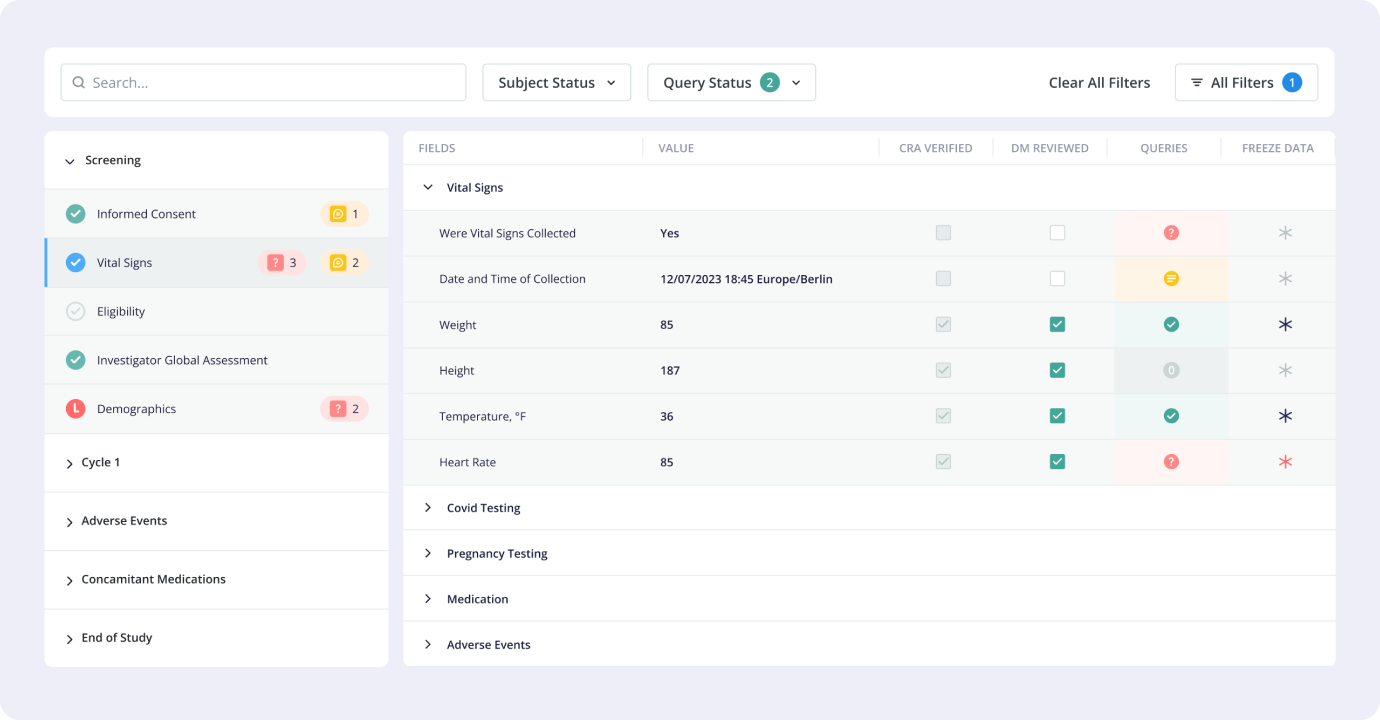Open the Query Status dropdown
The image size is (1380, 720).
point(731,83)
